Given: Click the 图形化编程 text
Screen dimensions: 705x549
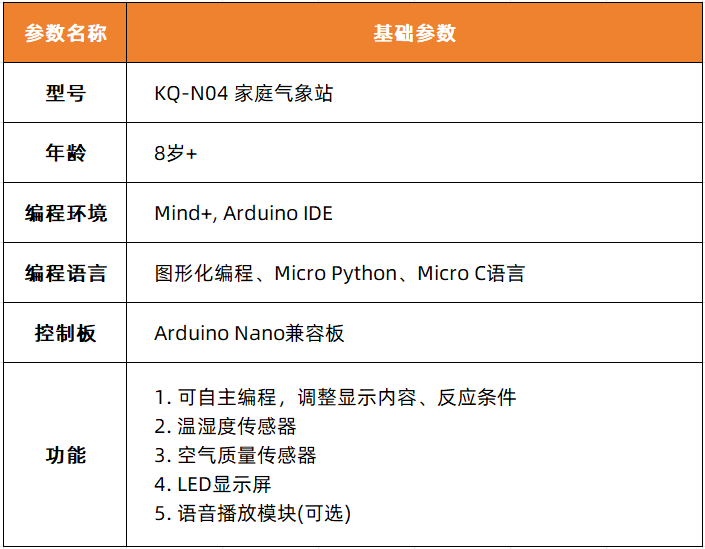Looking at the screenshot, I should click(x=204, y=273).
